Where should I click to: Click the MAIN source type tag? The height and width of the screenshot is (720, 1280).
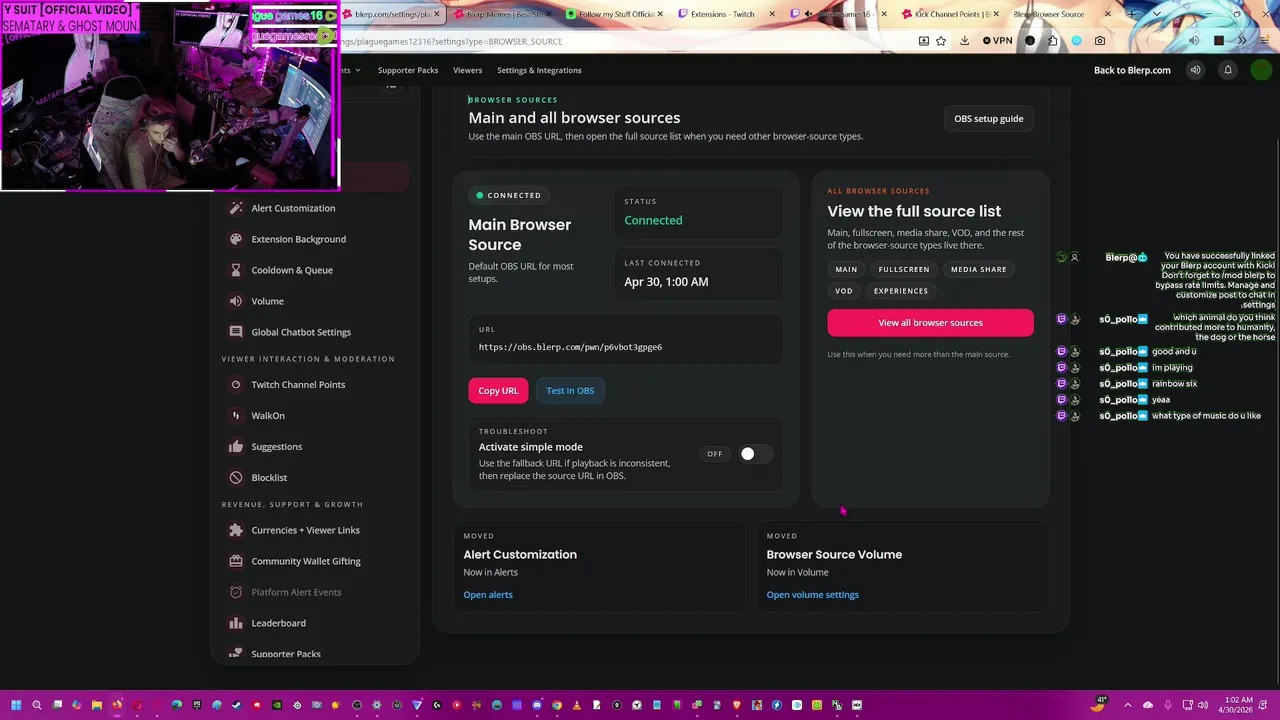pyautogui.click(x=846, y=269)
